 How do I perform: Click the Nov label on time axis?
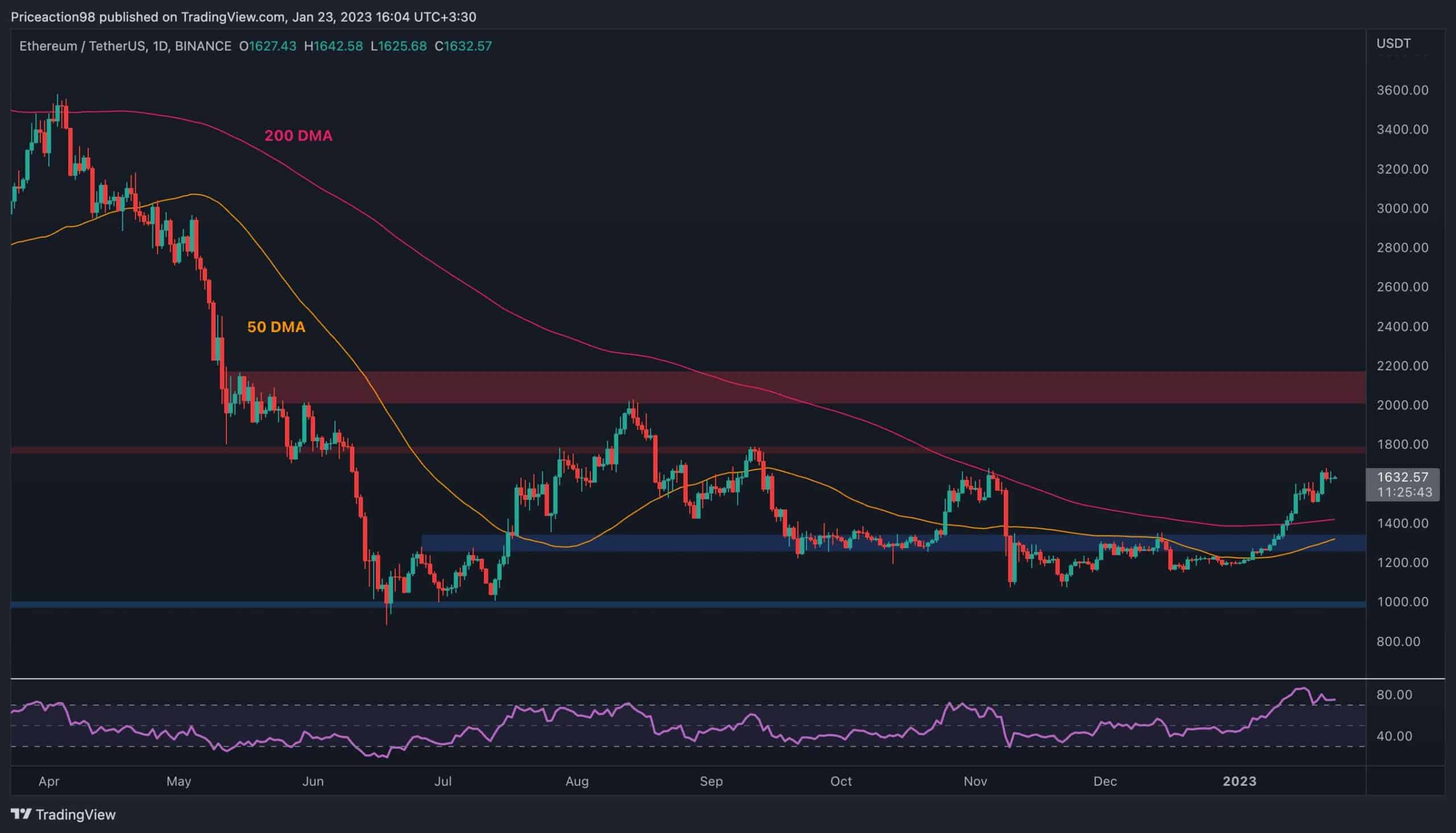[x=975, y=781]
